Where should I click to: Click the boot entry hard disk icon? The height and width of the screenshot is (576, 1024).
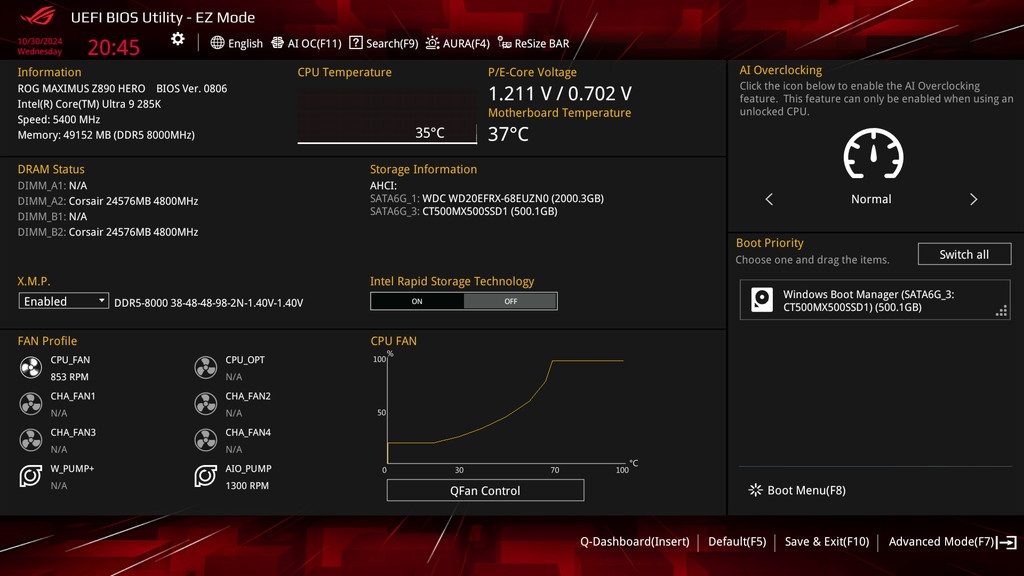pos(761,300)
